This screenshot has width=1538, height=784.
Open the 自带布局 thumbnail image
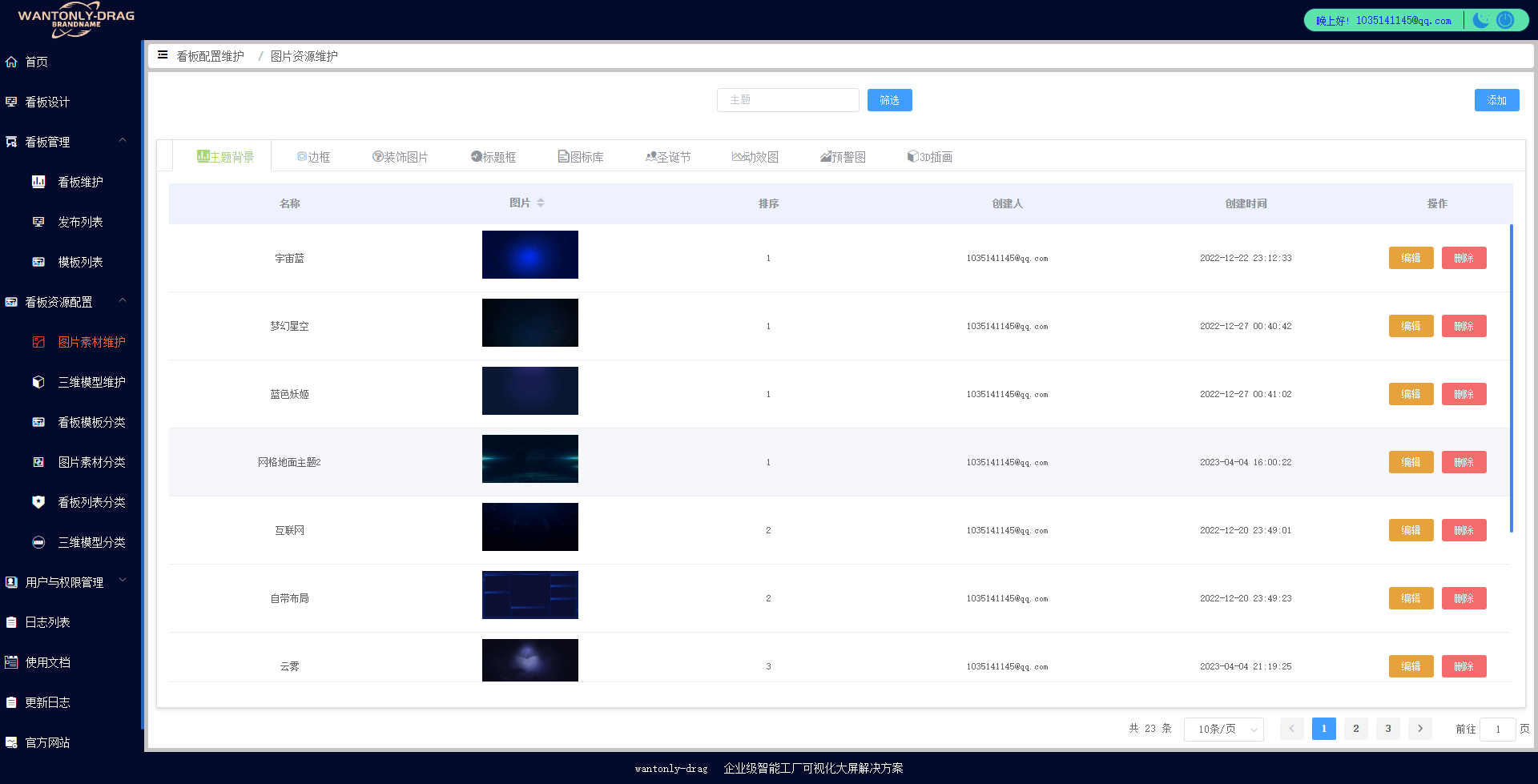[x=529, y=595]
